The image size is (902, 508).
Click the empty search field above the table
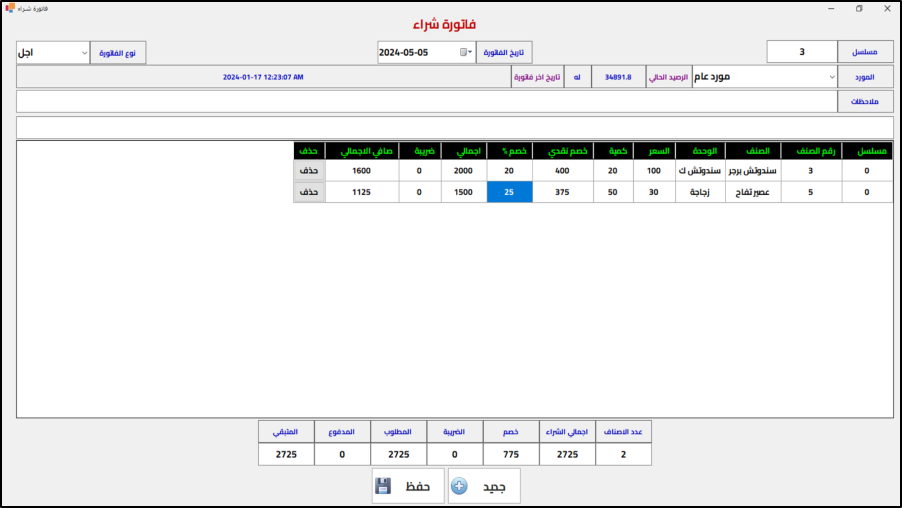(454, 127)
